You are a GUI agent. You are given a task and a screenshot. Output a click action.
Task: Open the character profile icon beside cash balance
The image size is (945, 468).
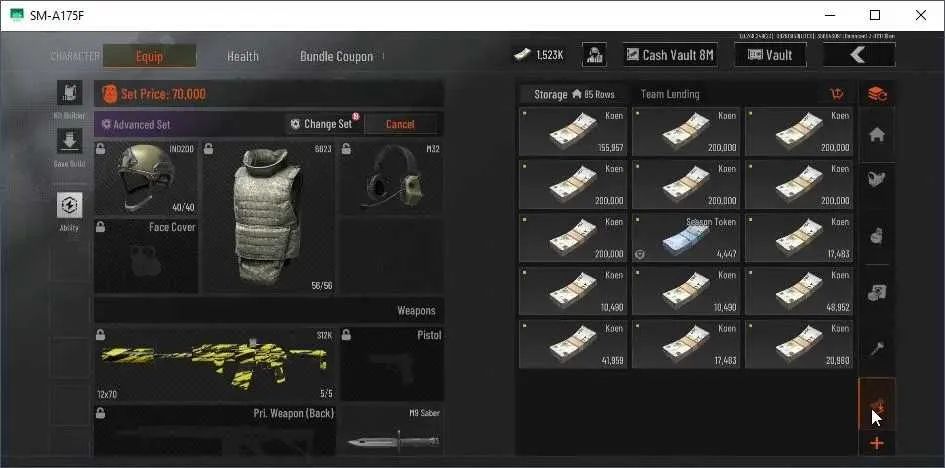[594, 55]
